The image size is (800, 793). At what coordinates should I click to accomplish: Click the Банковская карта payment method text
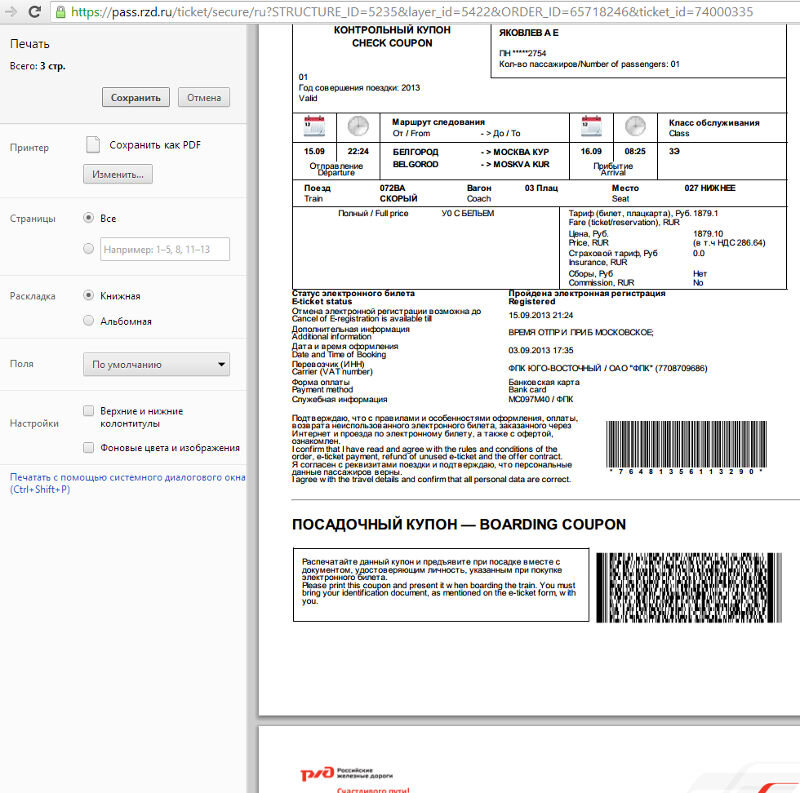[544, 382]
